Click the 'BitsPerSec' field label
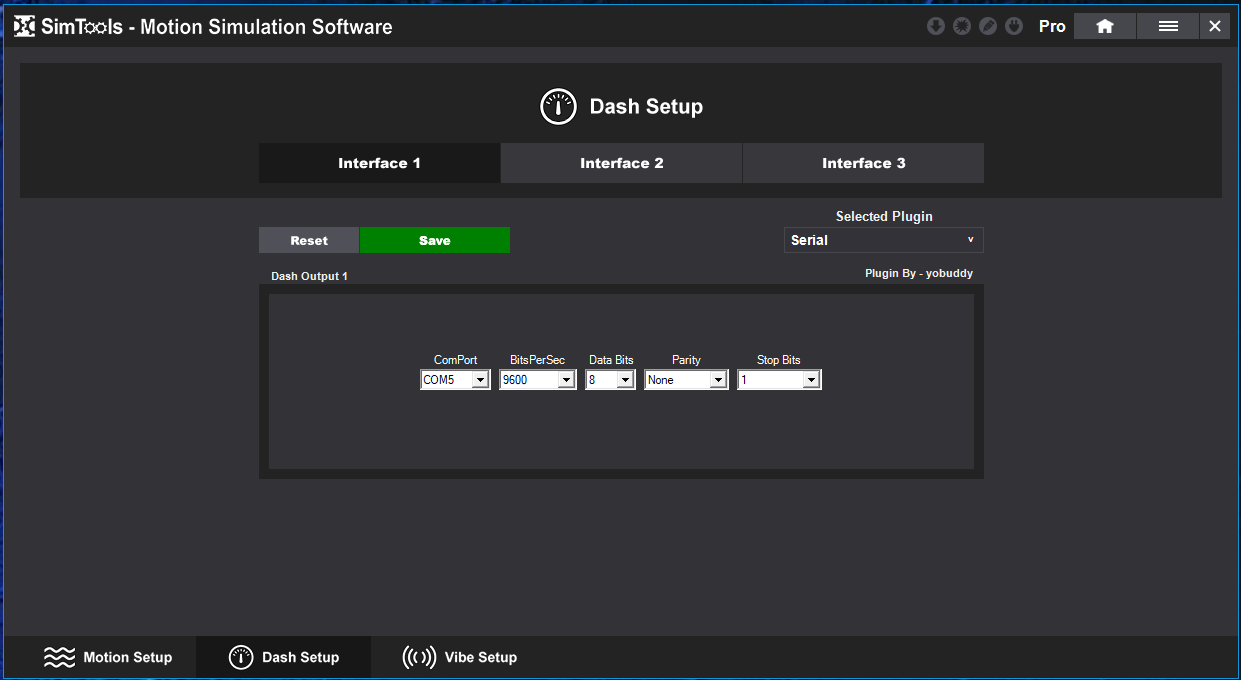 pos(537,360)
